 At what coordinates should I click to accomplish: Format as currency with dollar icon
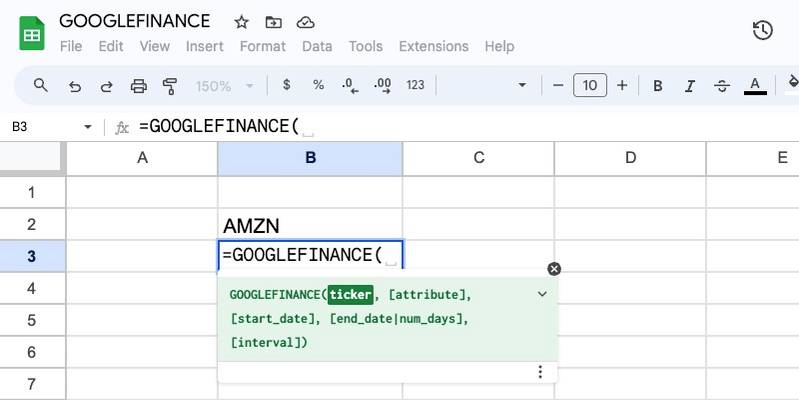(286, 85)
